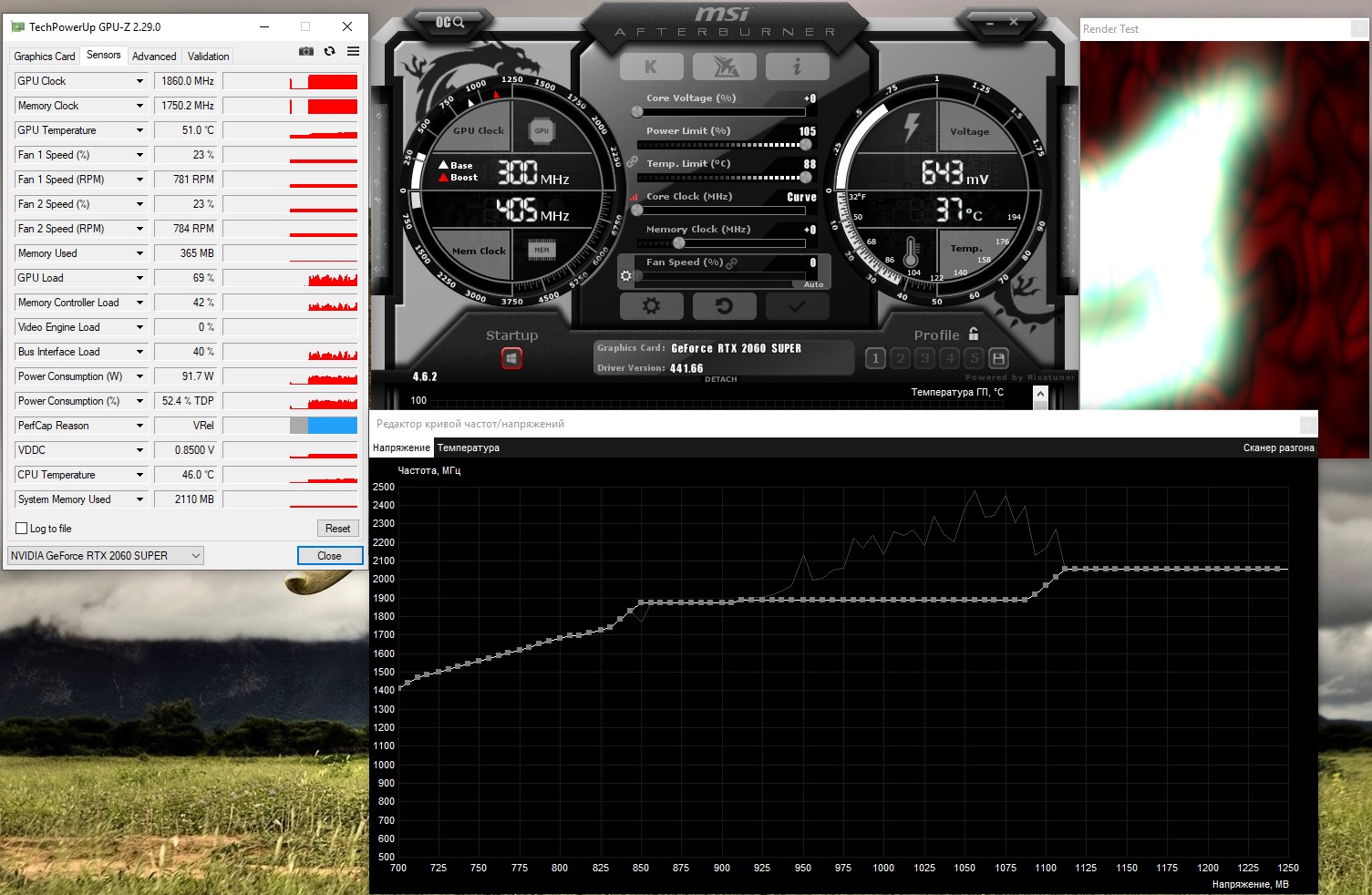The image size is (1372, 895).
Task: Toggle Afterburner Startup with Windows button
Action: pos(511,359)
